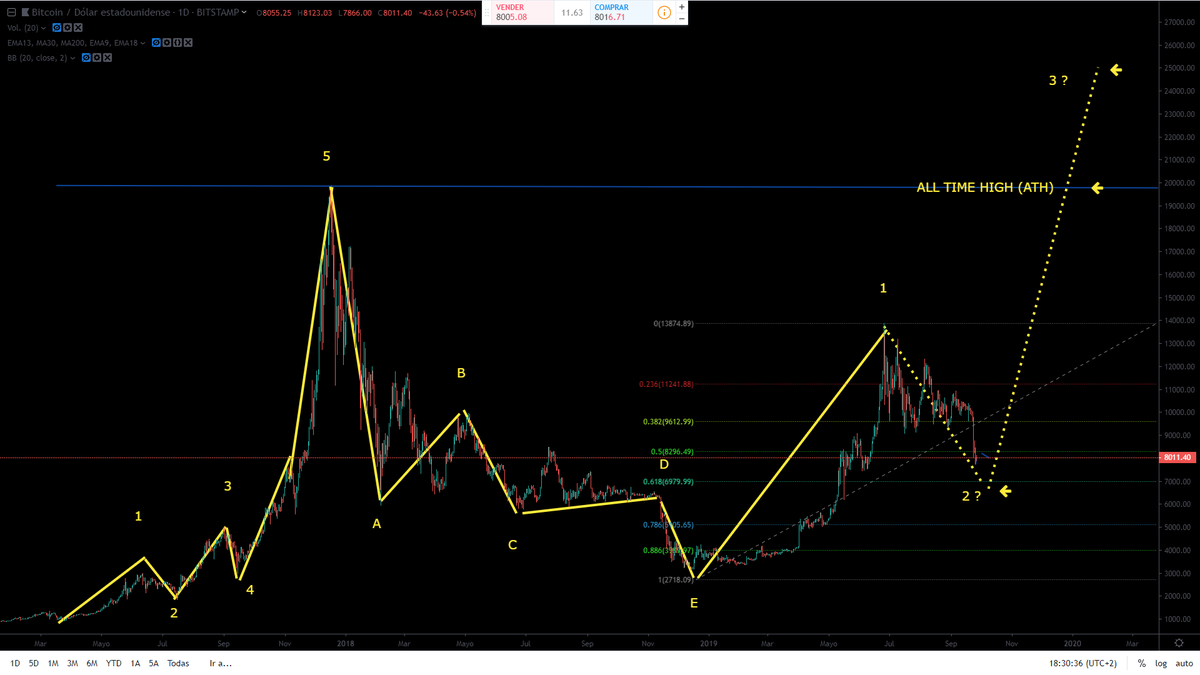Select the YTD time range
This screenshot has height=675, width=1200.
click(114, 663)
